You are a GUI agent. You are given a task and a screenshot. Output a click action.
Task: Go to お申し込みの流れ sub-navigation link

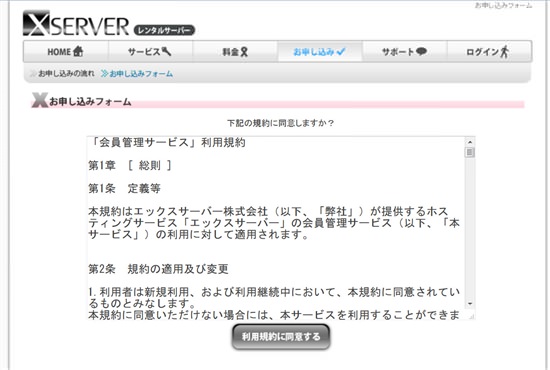point(62,74)
